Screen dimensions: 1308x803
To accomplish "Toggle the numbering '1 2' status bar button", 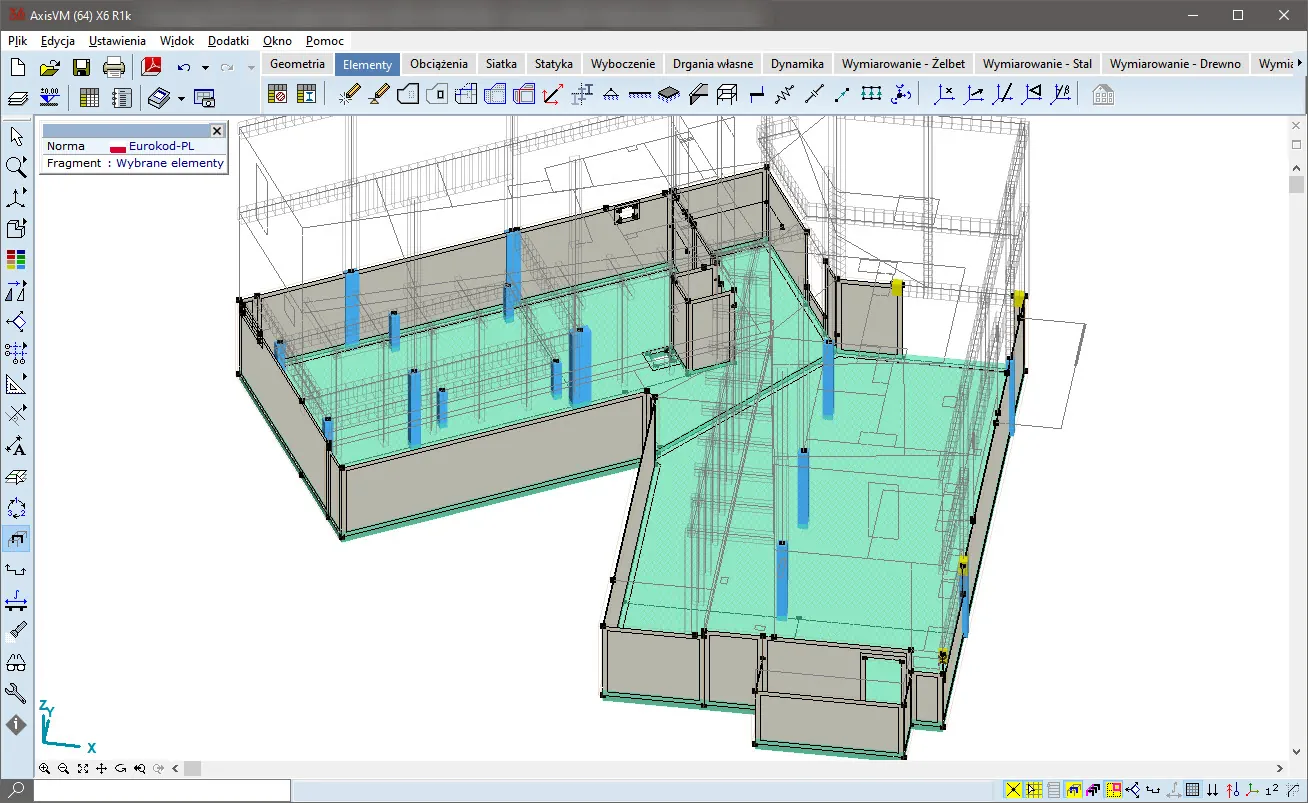I will point(1272,790).
